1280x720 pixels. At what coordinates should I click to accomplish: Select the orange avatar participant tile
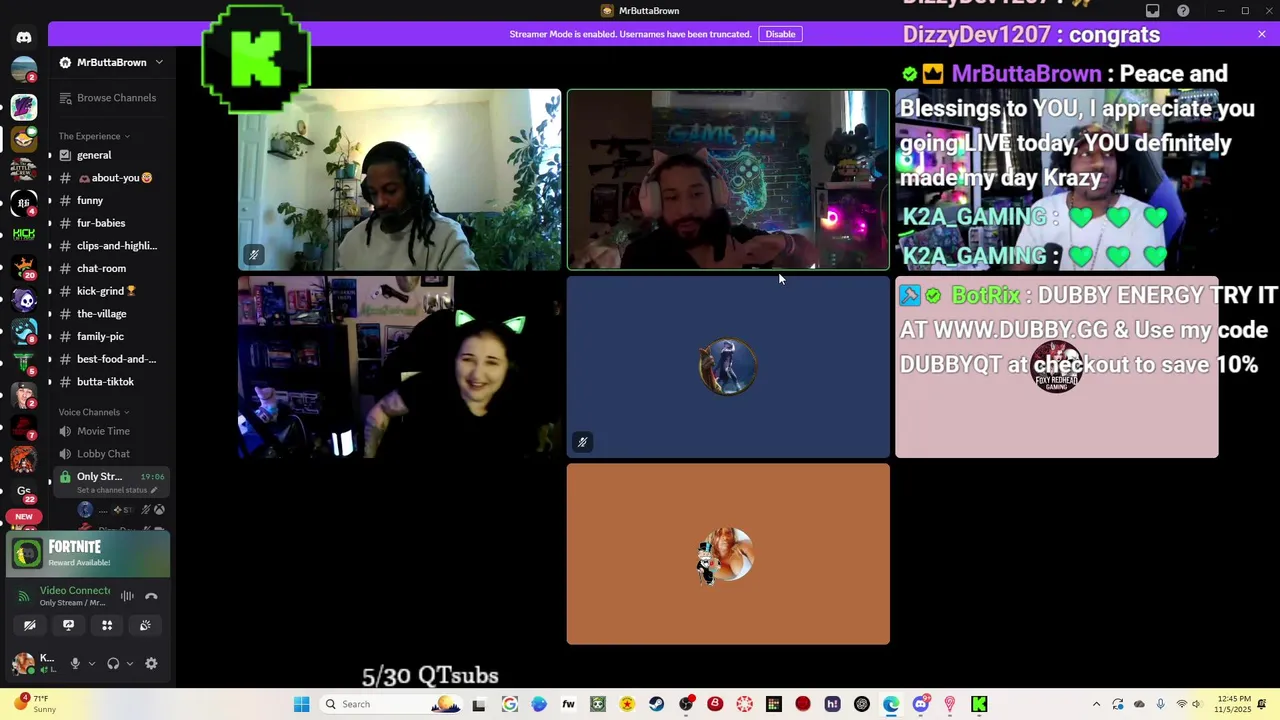[728, 554]
